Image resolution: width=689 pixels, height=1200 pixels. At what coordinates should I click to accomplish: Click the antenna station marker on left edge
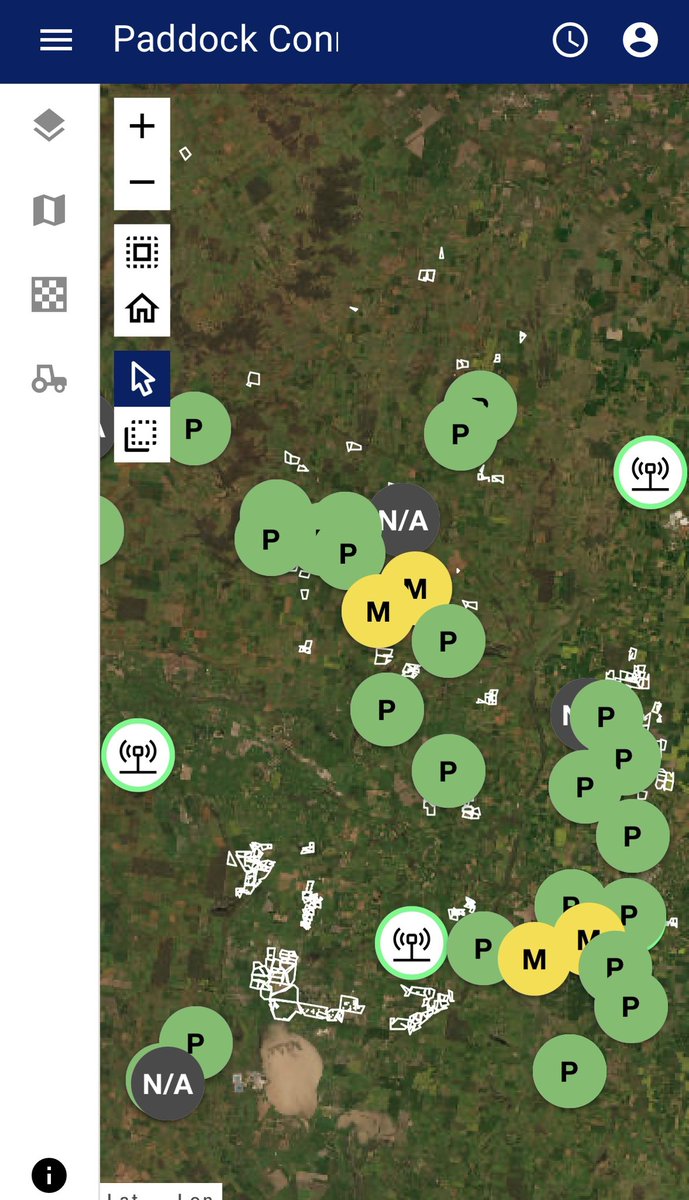point(138,755)
